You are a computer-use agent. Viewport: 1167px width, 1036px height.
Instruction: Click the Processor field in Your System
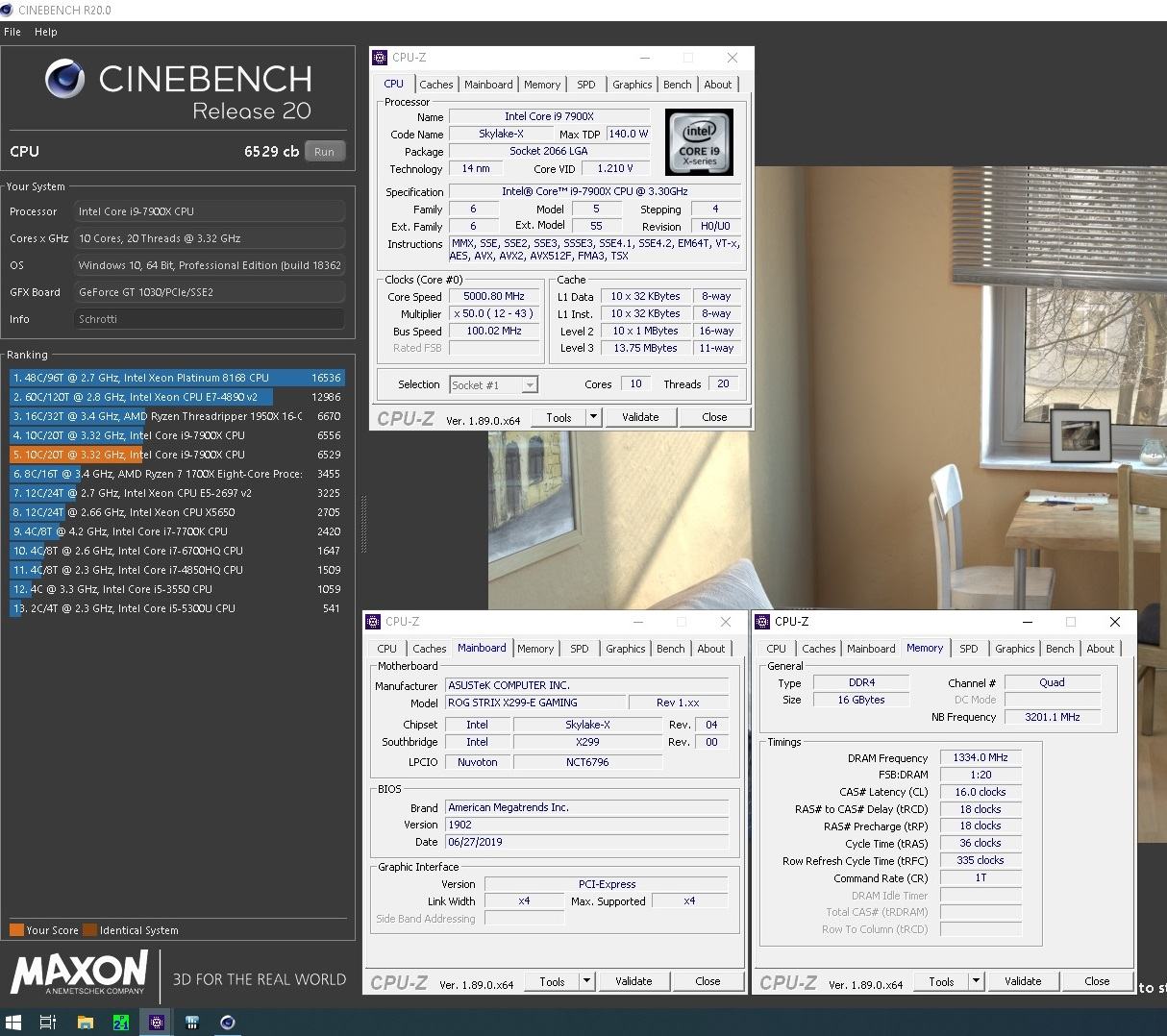pos(210,211)
